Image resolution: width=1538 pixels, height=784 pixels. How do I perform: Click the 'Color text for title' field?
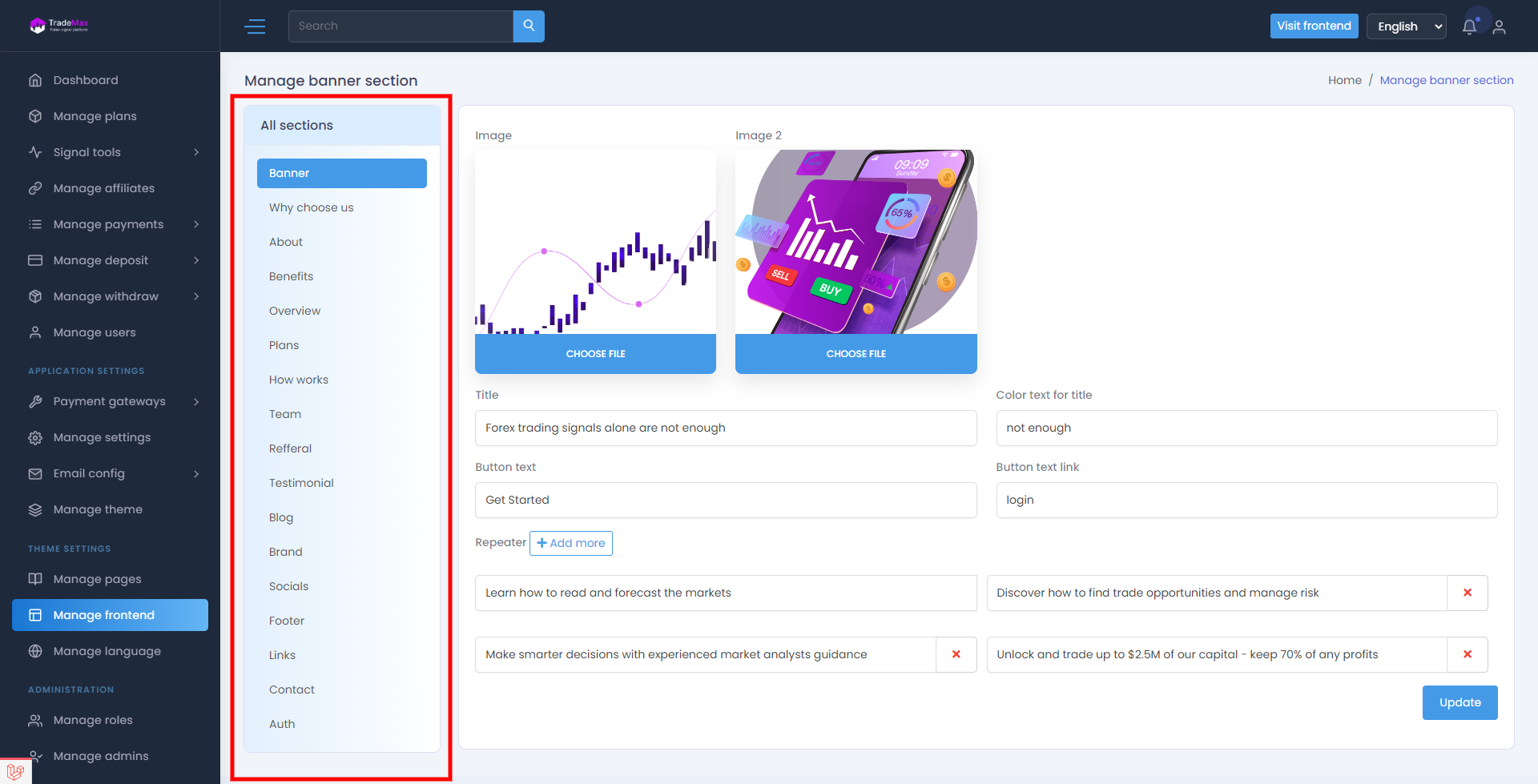tap(1246, 428)
